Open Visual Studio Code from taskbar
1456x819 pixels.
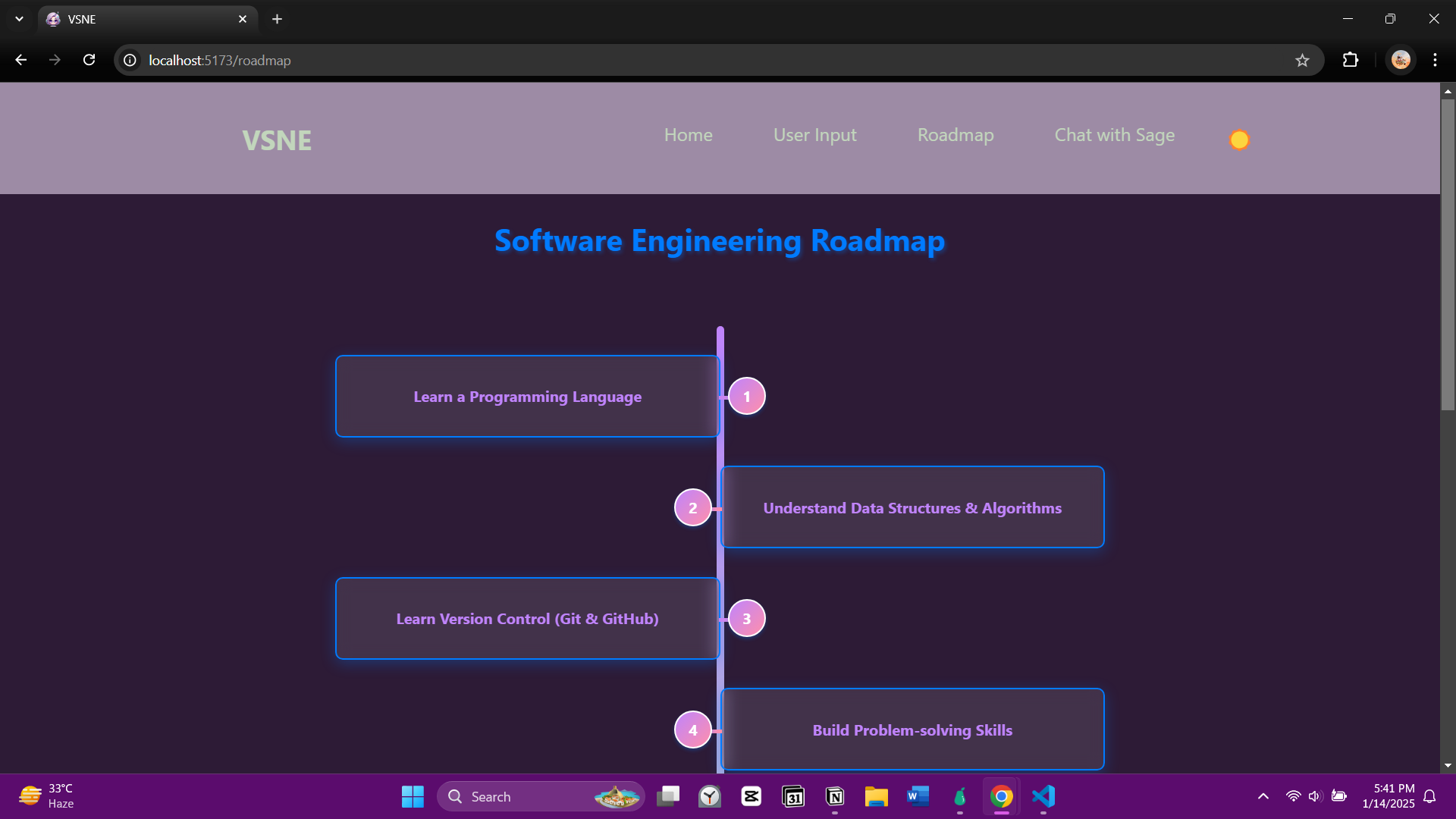tap(1043, 796)
